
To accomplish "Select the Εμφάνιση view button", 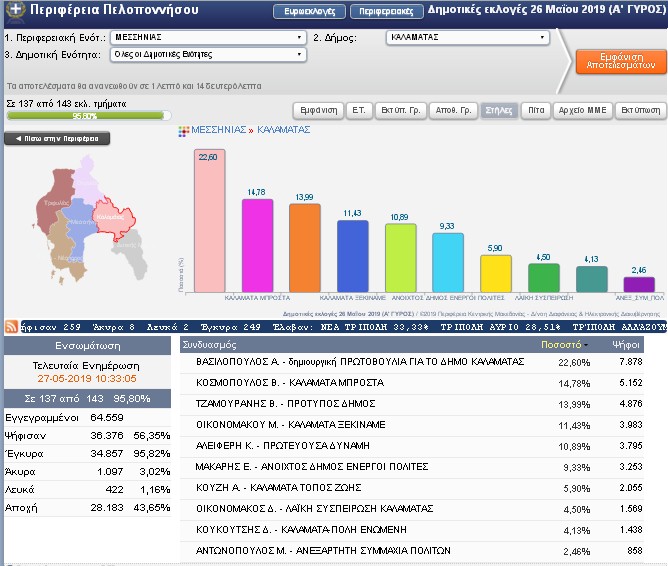I will click(319, 111).
